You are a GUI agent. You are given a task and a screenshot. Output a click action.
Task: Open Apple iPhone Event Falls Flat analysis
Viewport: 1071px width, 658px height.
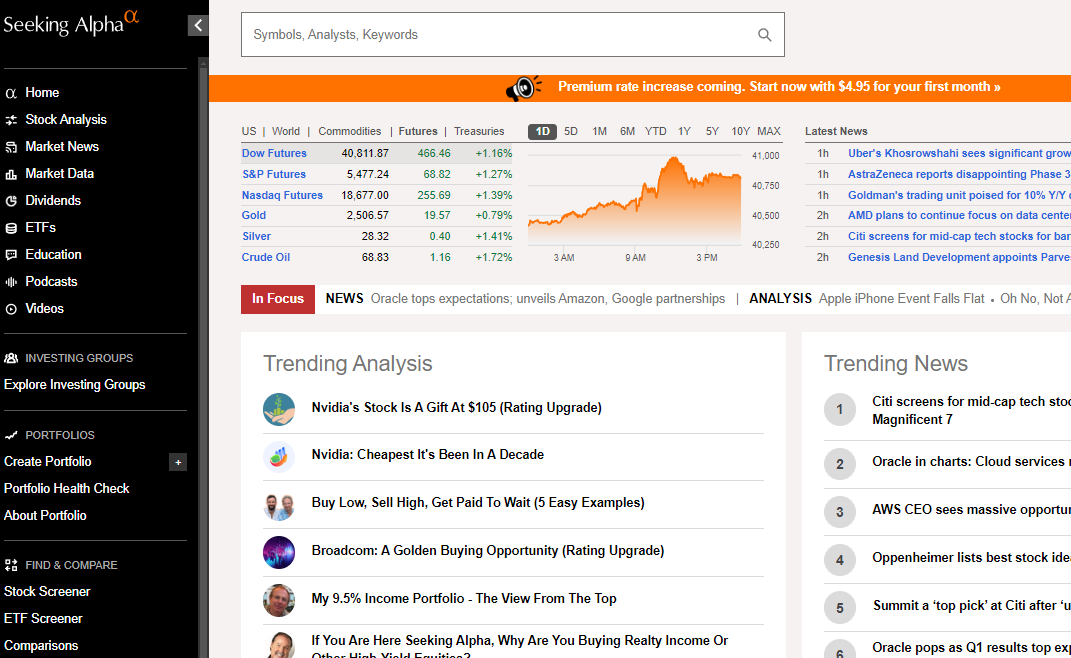[902, 299]
